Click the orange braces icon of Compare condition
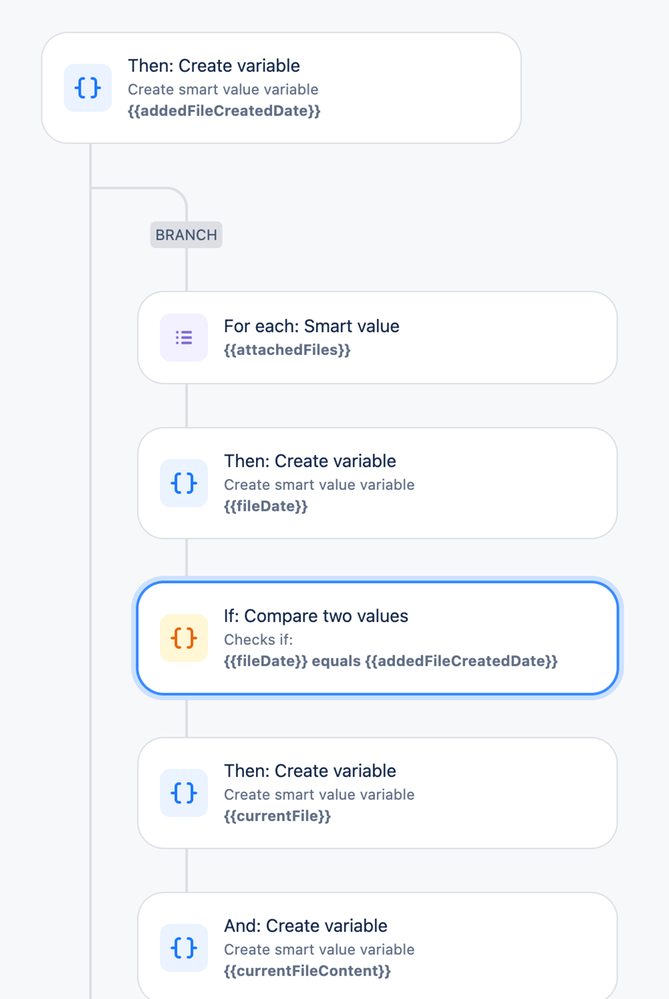Image resolution: width=669 pixels, height=999 pixels. tap(184, 638)
